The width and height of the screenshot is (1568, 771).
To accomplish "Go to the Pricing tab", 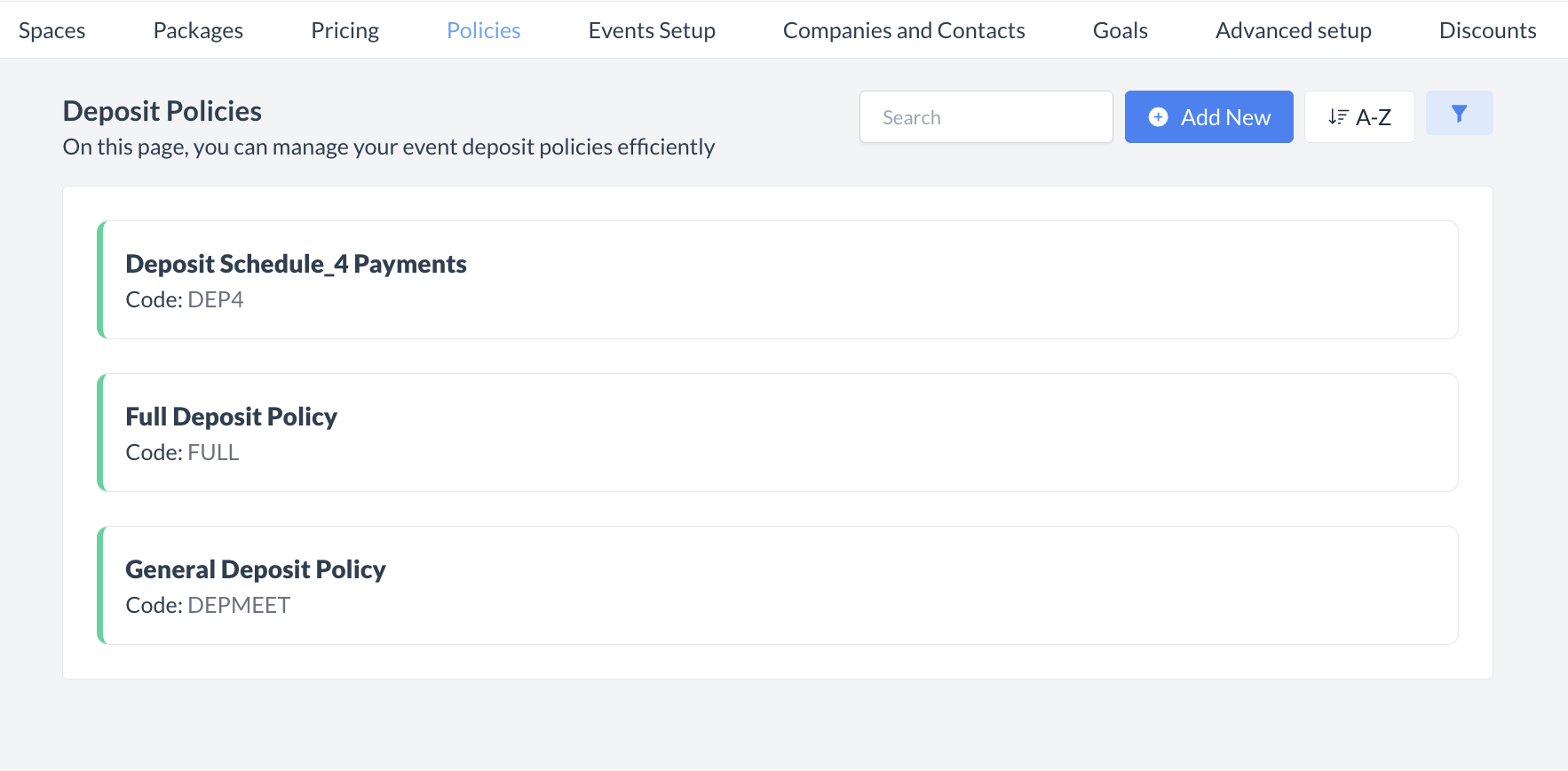I will (x=344, y=30).
